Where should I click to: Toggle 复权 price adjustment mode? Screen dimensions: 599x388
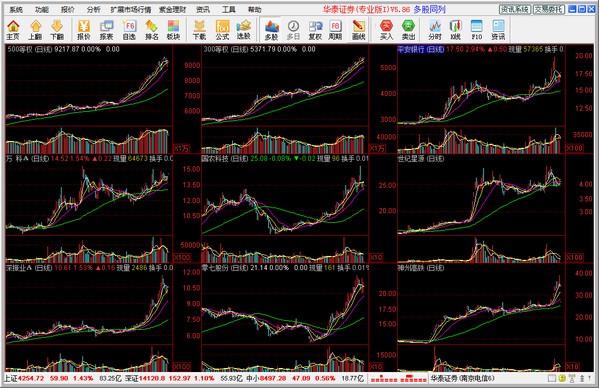tap(315, 30)
